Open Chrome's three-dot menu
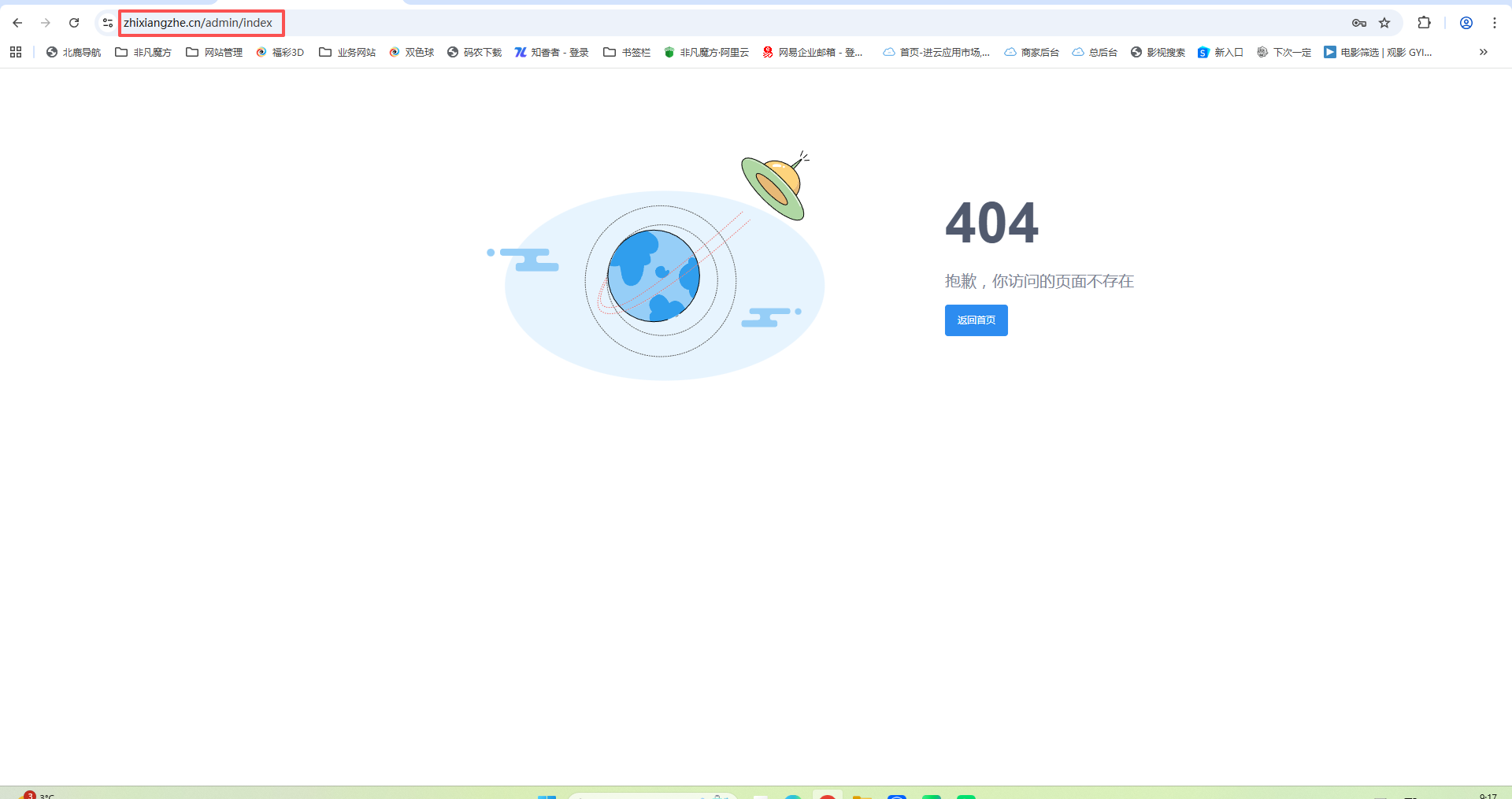1512x799 pixels. [1494, 23]
